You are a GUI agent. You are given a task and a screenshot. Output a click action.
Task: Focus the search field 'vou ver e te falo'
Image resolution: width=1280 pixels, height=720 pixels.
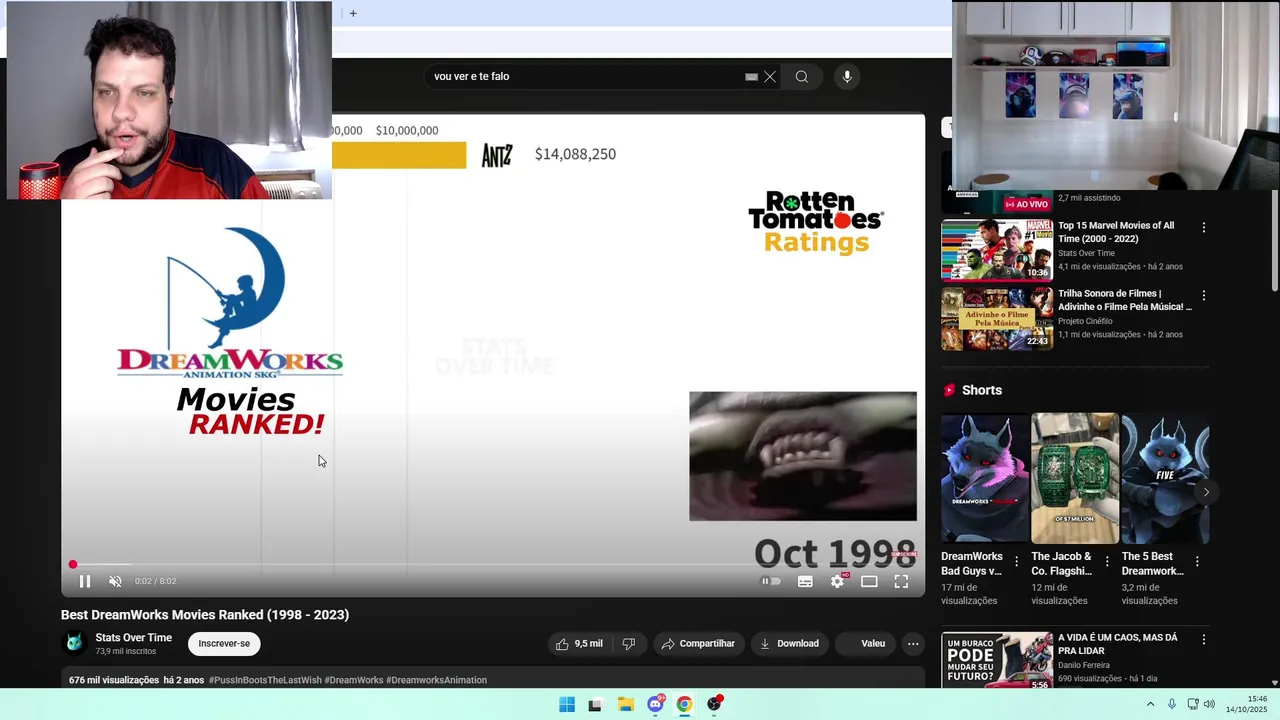(x=585, y=77)
